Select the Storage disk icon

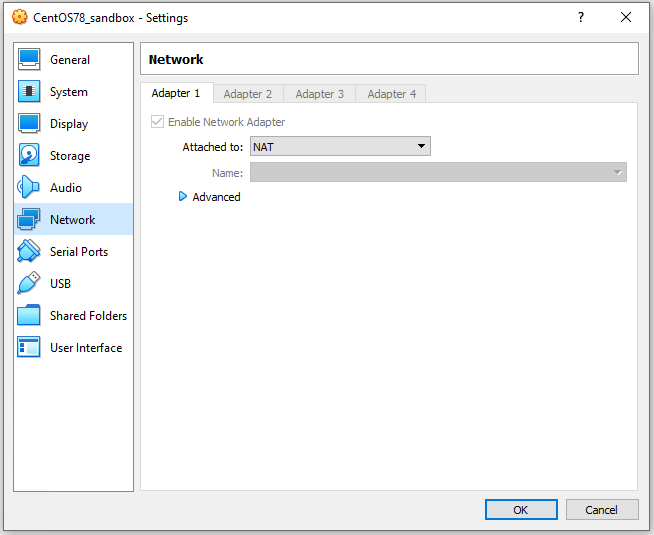tap(29, 156)
